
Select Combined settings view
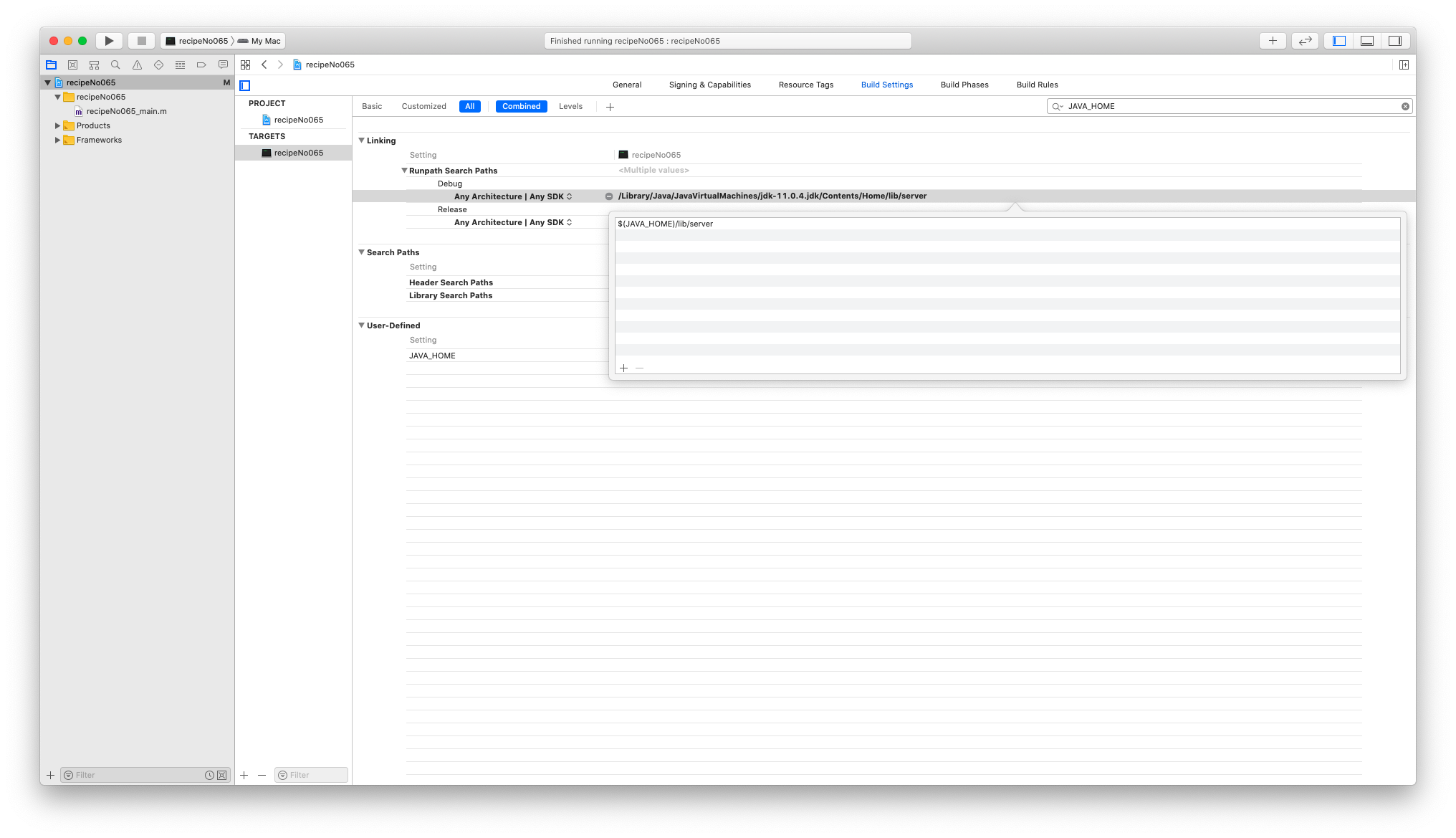[521, 106]
